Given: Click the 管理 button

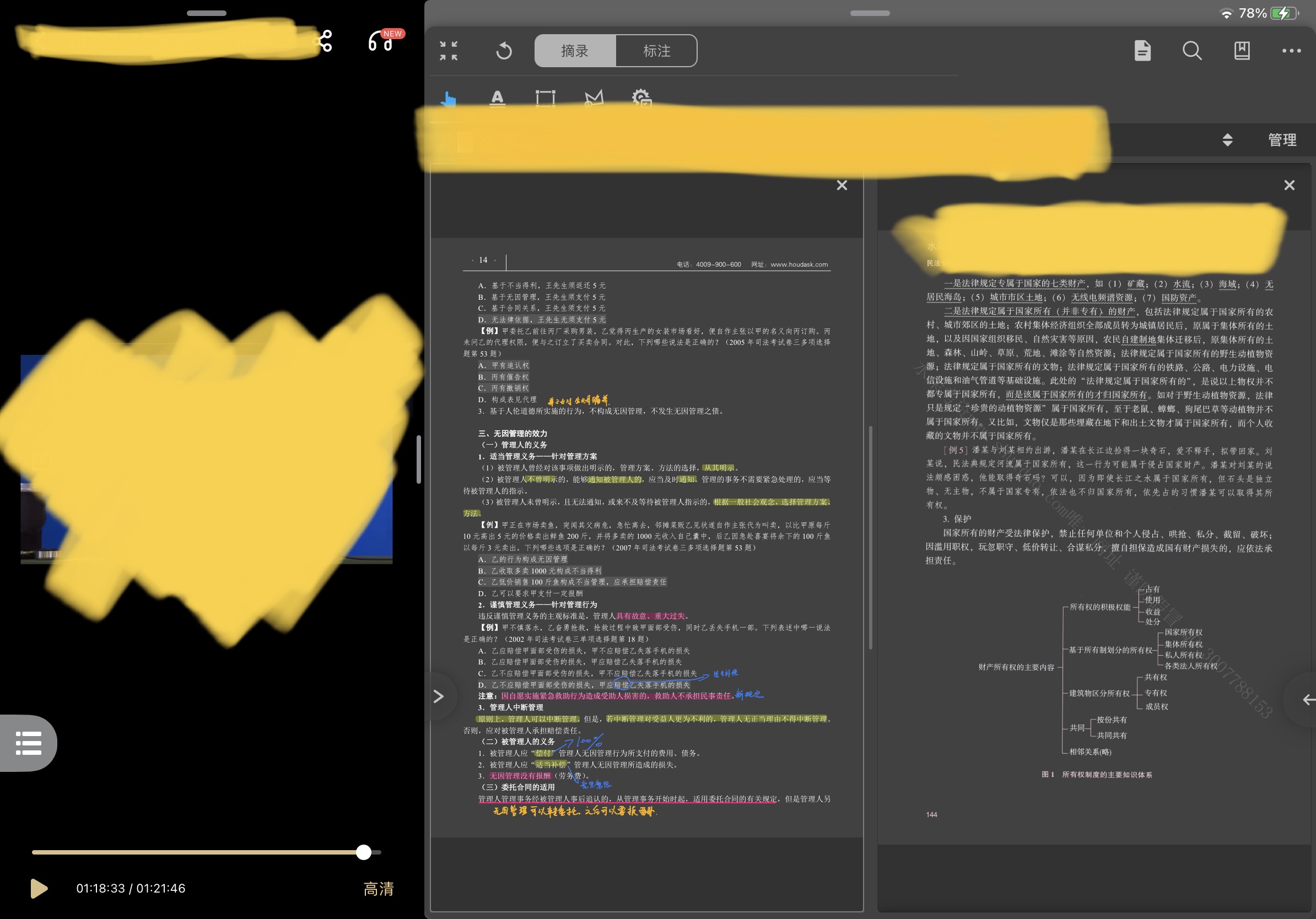Looking at the screenshot, I should click(x=1282, y=140).
